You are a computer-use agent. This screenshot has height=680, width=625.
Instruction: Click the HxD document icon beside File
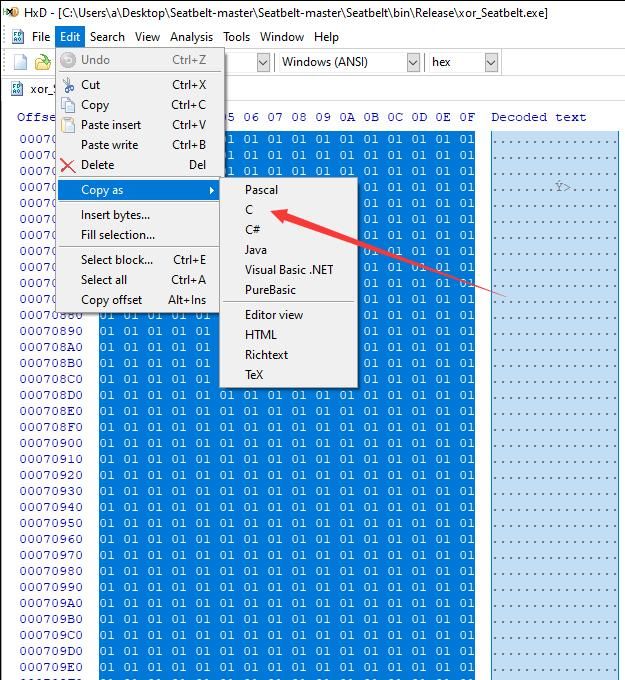pyautogui.click(x=18, y=37)
